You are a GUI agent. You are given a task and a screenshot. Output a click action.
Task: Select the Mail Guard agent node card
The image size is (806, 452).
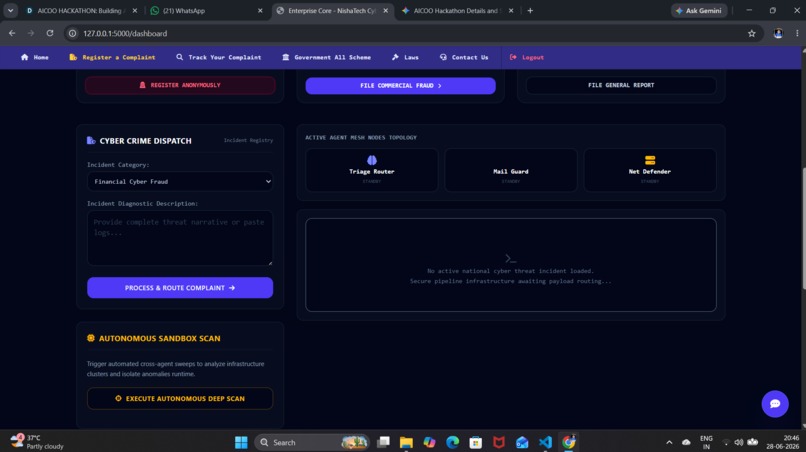[510, 170]
